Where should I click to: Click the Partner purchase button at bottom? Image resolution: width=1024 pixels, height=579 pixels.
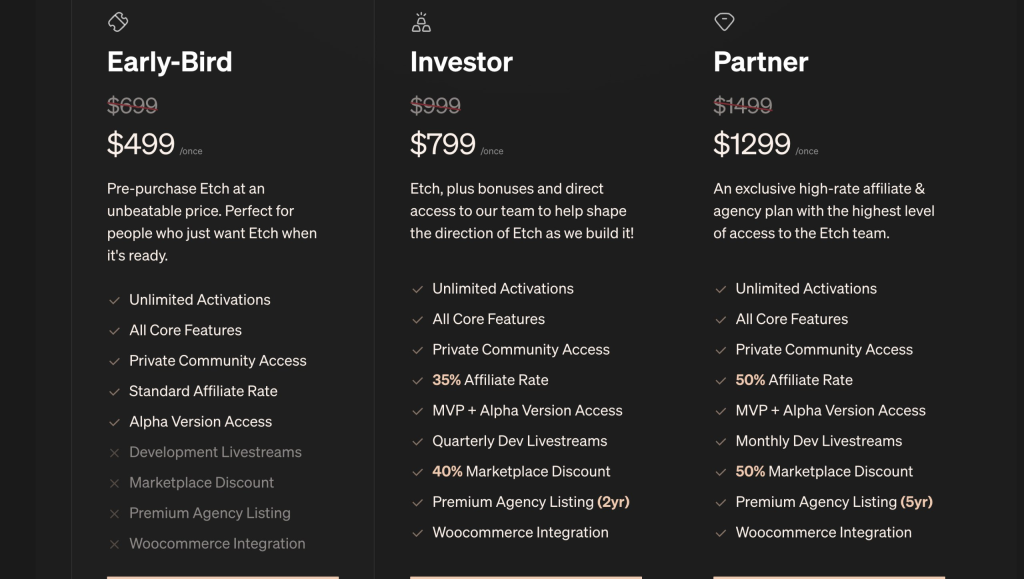tap(829, 577)
